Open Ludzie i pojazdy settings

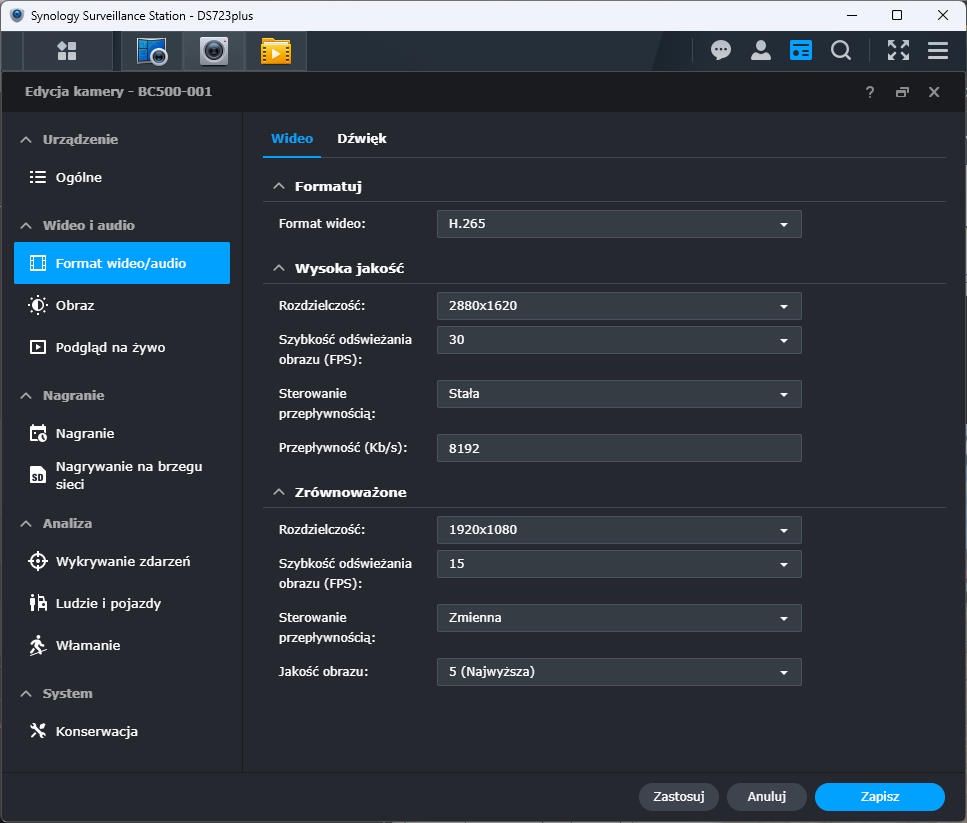[121, 604]
